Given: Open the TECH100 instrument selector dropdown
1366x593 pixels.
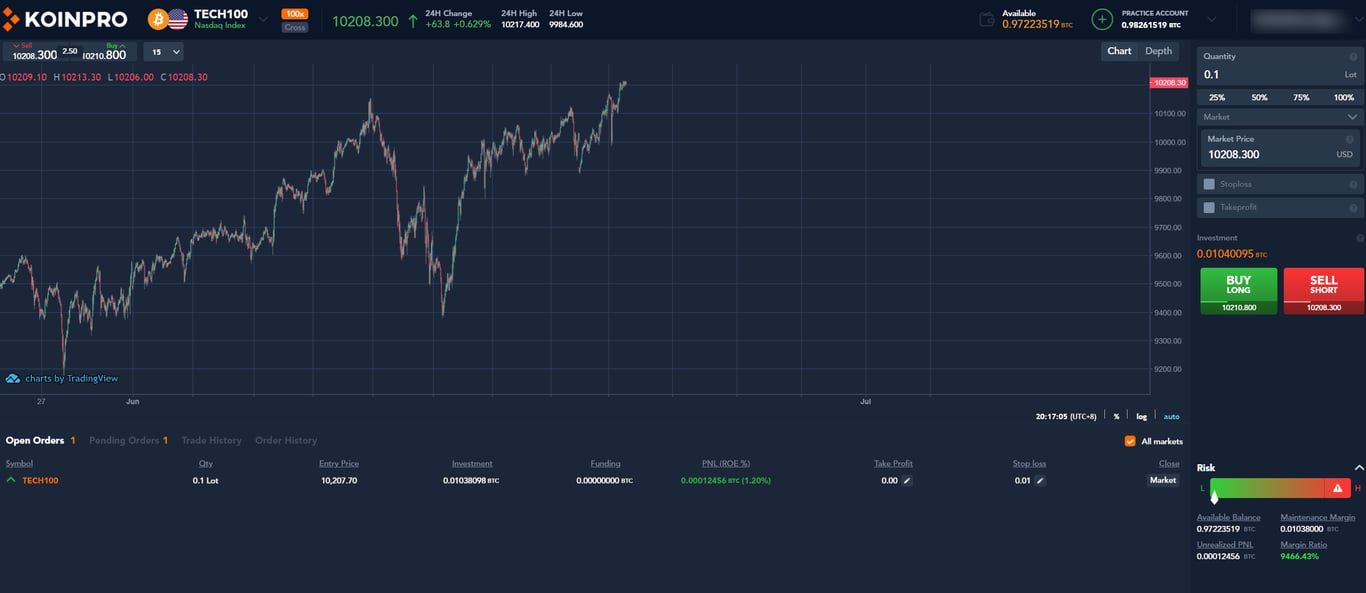Looking at the screenshot, I should click(262, 18).
